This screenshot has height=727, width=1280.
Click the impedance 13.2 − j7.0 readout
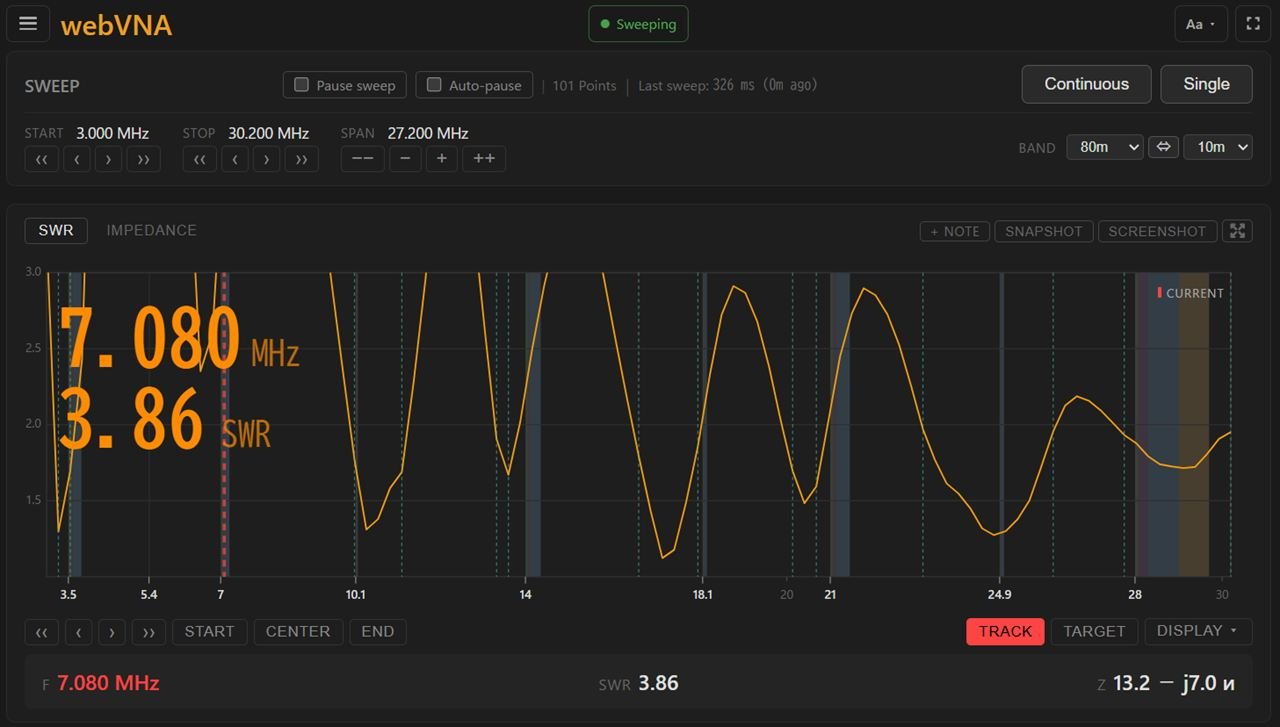tap(1174, 684)
